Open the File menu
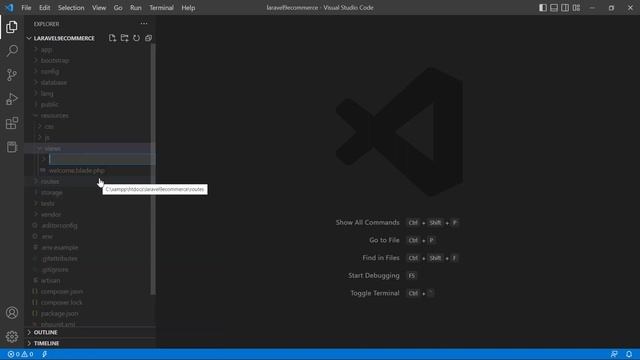The image size is (640, 360). 26,8
